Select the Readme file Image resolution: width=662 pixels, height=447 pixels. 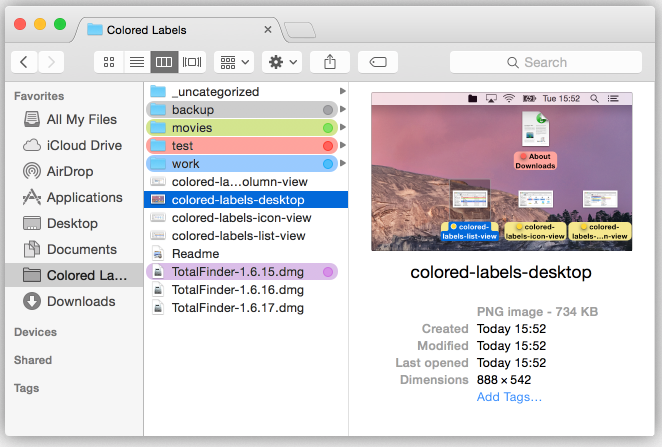pos(246,254)
